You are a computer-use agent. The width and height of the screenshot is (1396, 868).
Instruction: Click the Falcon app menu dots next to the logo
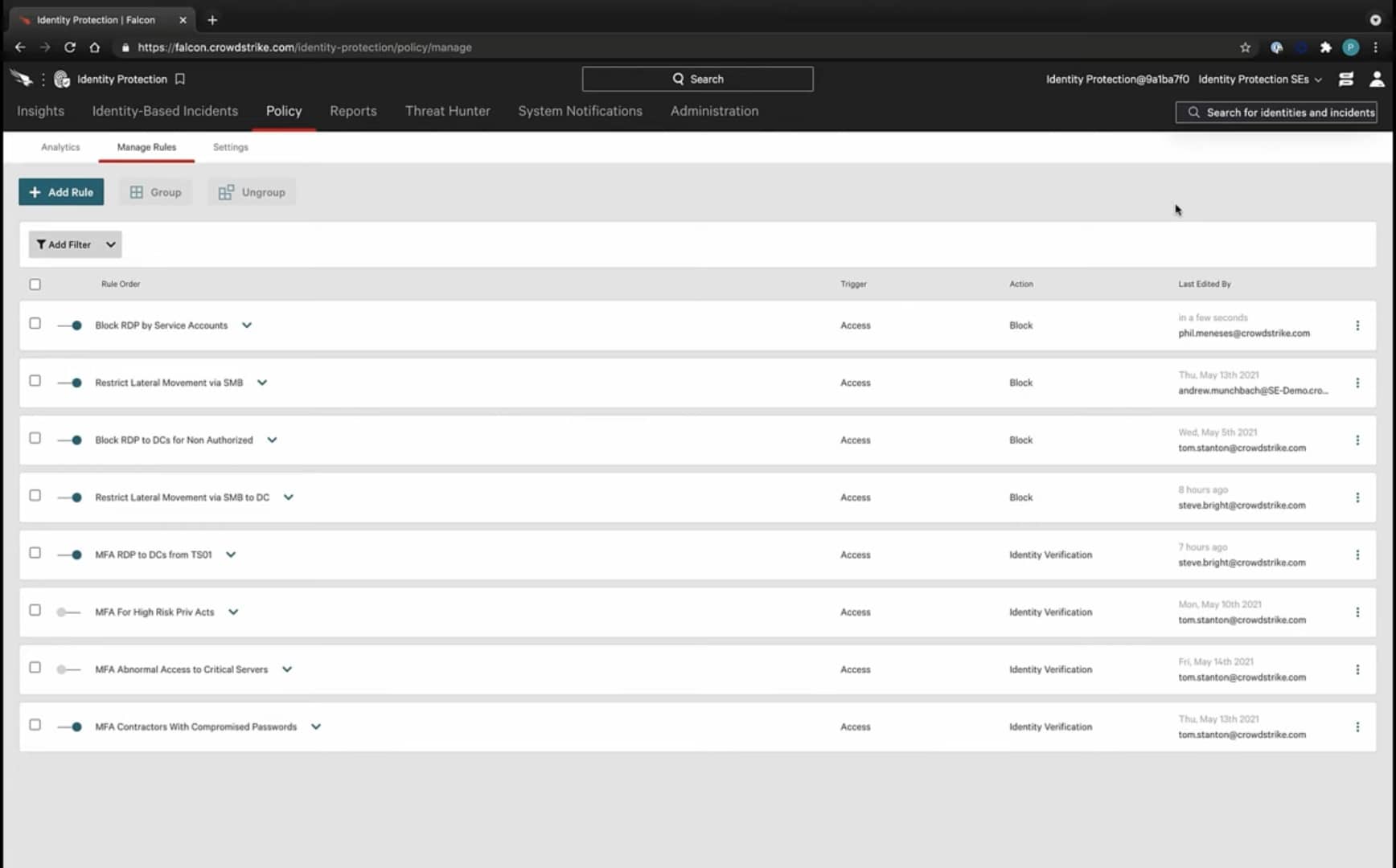click(43, 79)
